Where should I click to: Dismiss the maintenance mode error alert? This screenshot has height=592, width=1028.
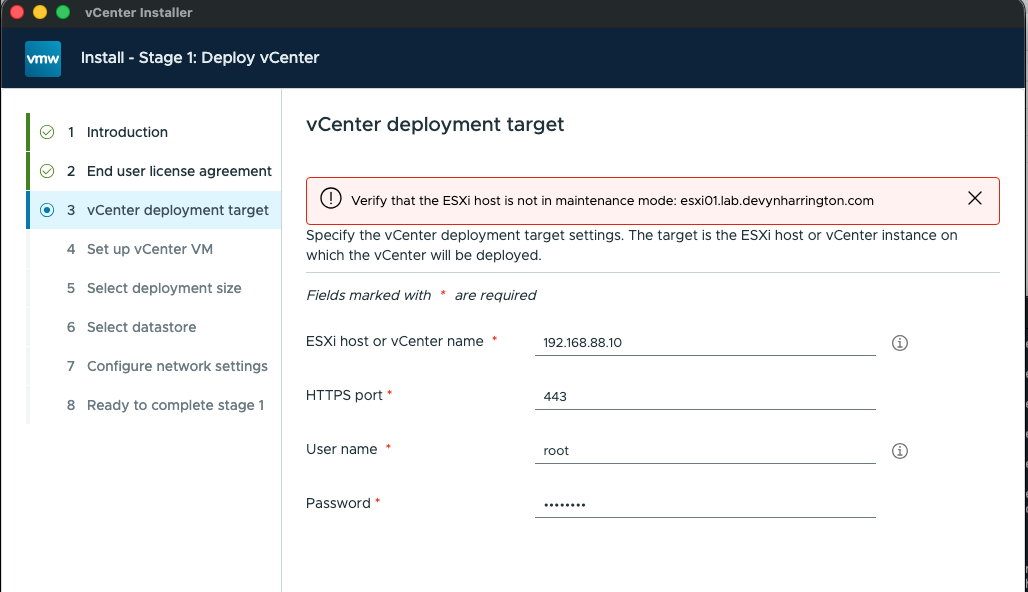pos(975,198)
